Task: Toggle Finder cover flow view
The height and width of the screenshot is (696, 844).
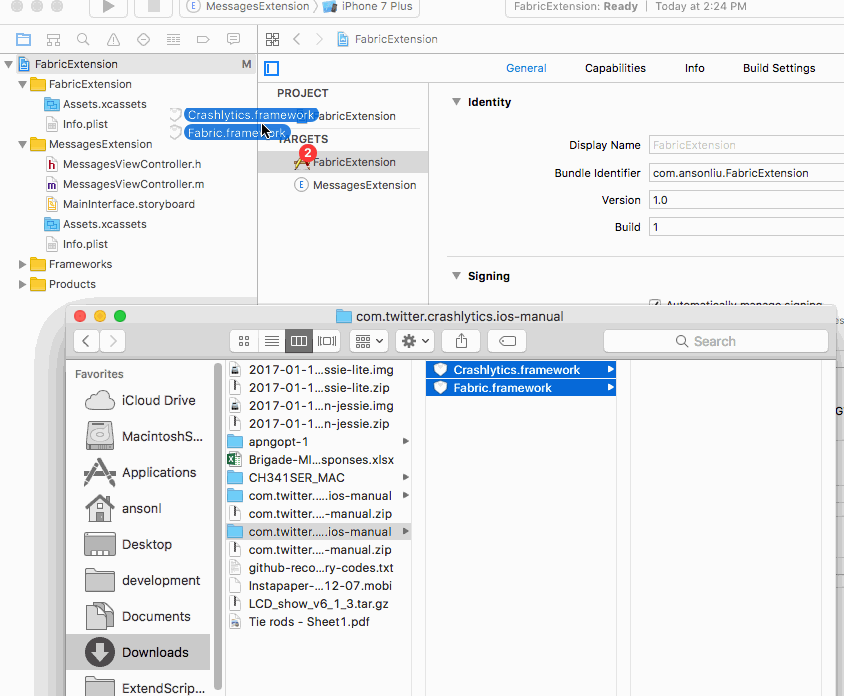Action: point(327,340)
